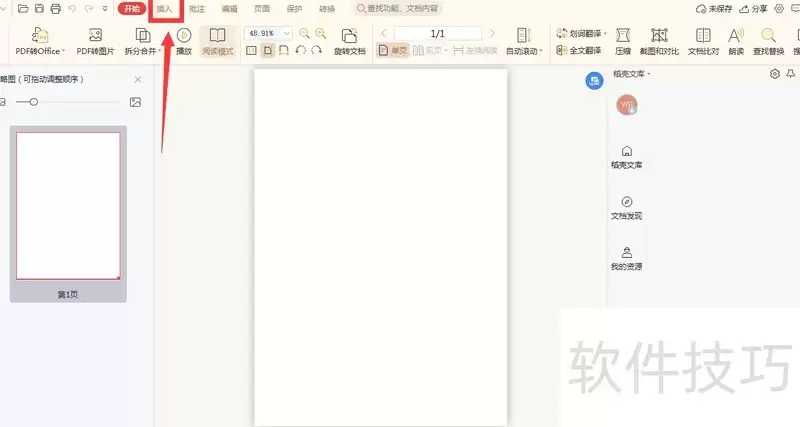Click large thumbnail icon beside slider
This screenshot has height=427, width=800.
coord(135,102)
